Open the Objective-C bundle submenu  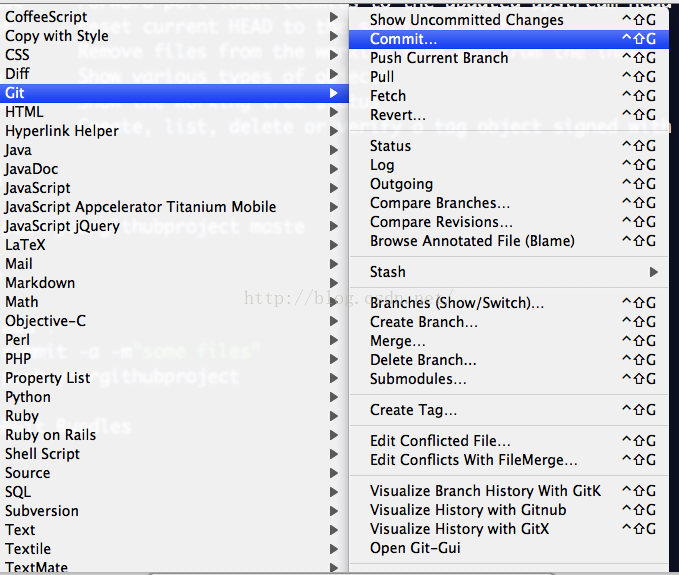pos(174,321)
